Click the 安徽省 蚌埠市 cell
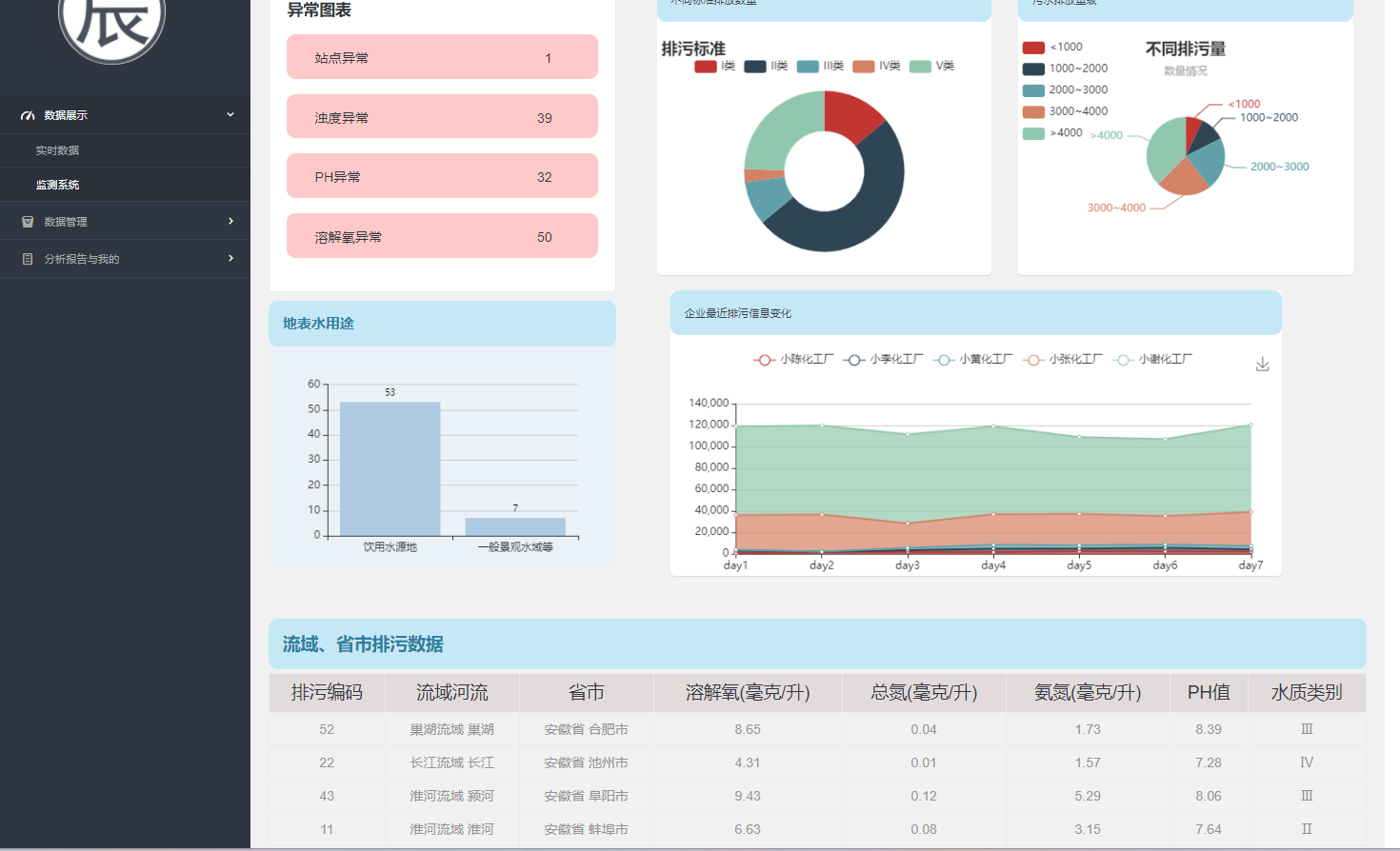The height and width of the screenshot is (851, 1400). (586, 829)
